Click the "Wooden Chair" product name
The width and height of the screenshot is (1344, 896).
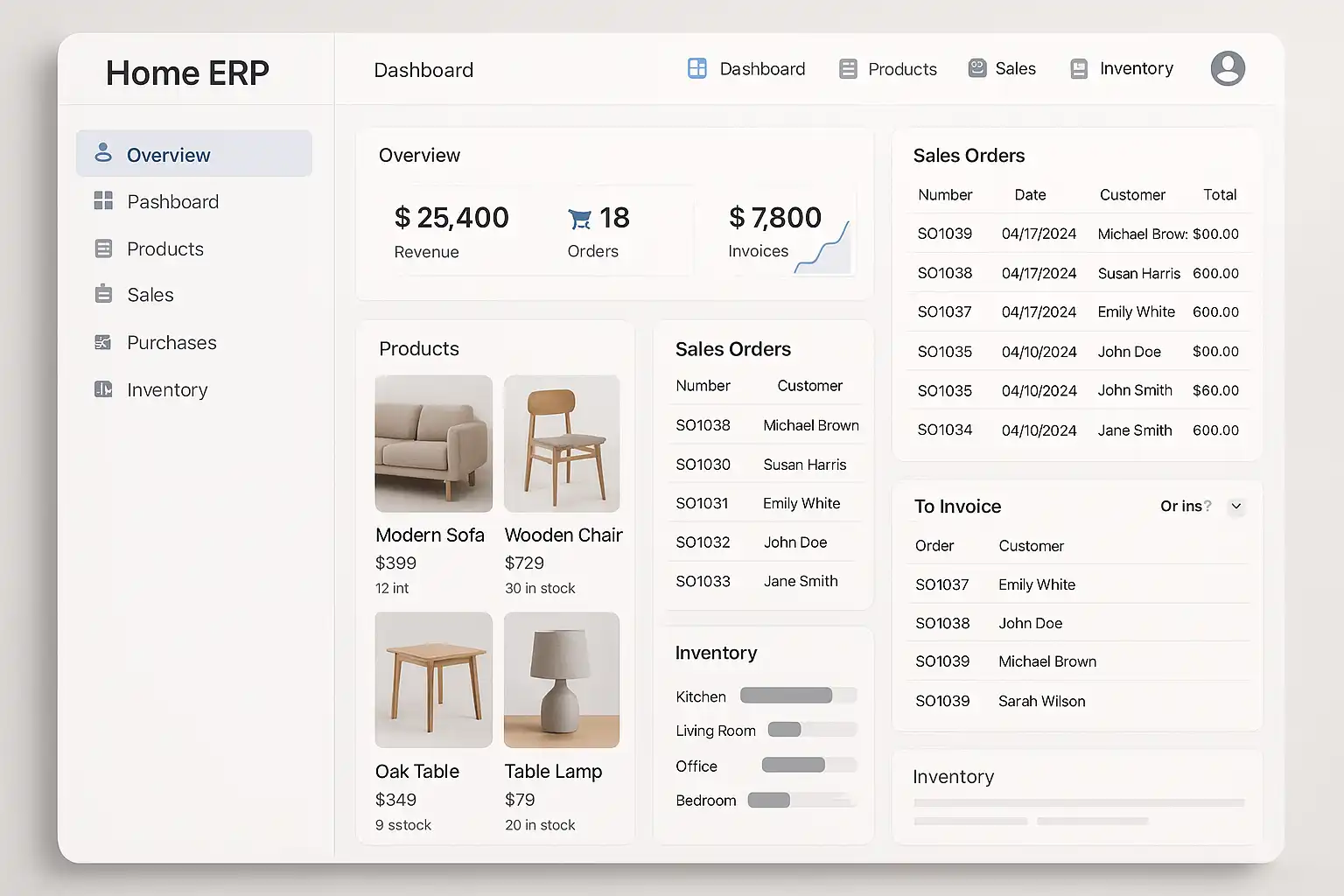coord(563,535)
